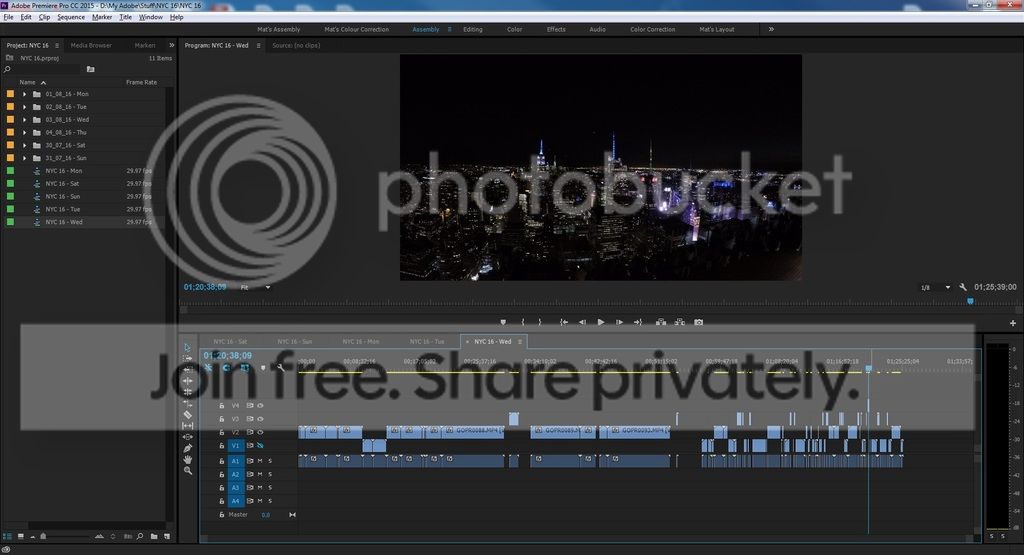Select the Zoom tool in the tools panel

point(187,470)
